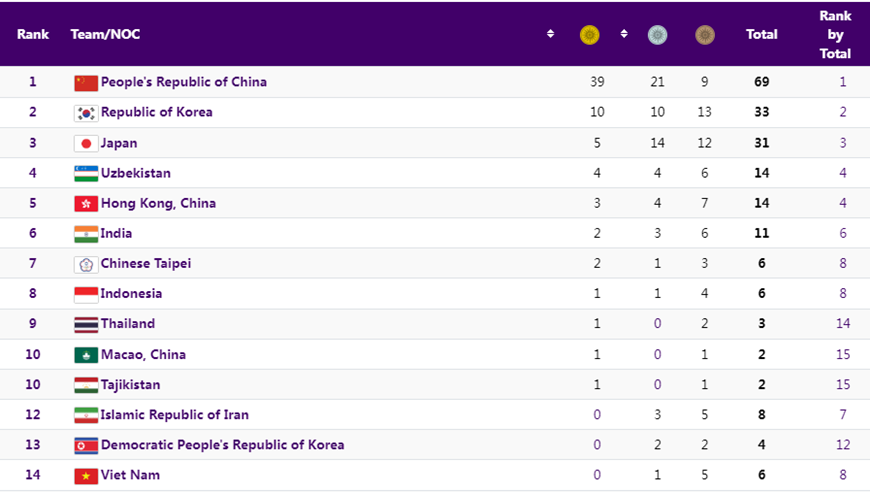Click the Uzbekistan flag icon
The image size is (870, 492).
coord(86,173)
